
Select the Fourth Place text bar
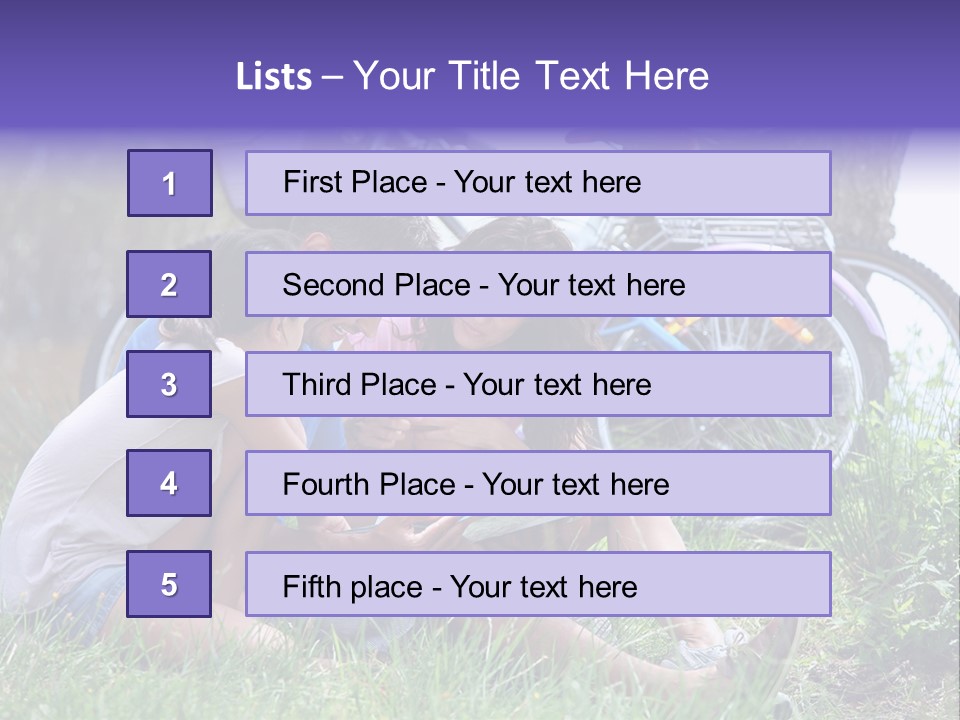pos(538,483)
